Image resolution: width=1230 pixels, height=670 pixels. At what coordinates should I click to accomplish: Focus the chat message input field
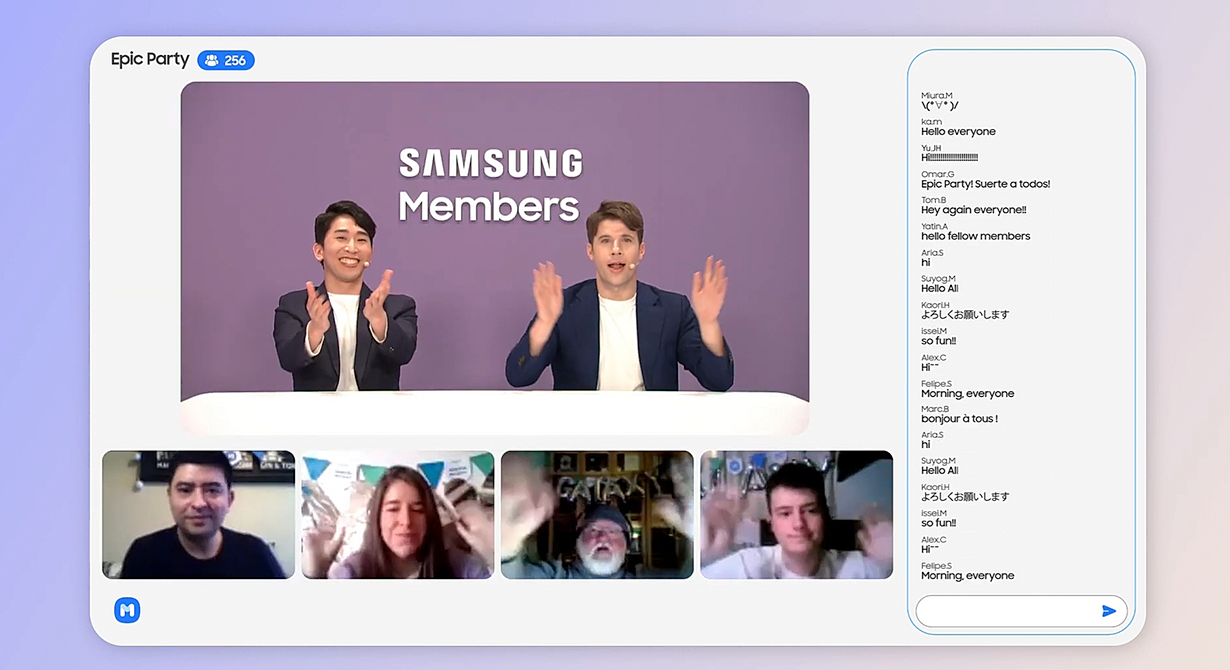coord(1021,611)
